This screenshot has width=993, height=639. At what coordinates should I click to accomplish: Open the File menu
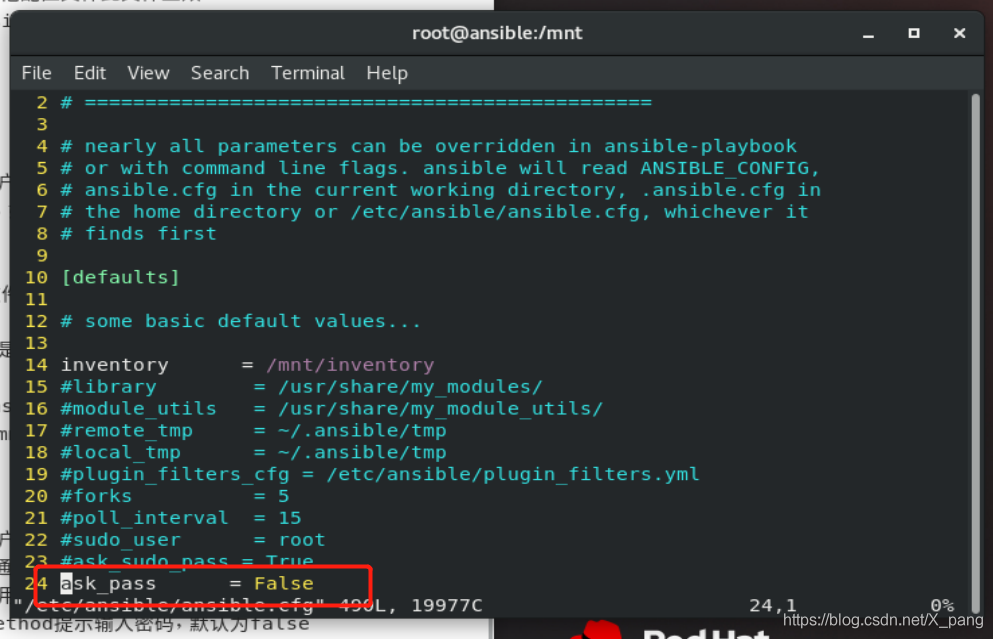[36, 73]
